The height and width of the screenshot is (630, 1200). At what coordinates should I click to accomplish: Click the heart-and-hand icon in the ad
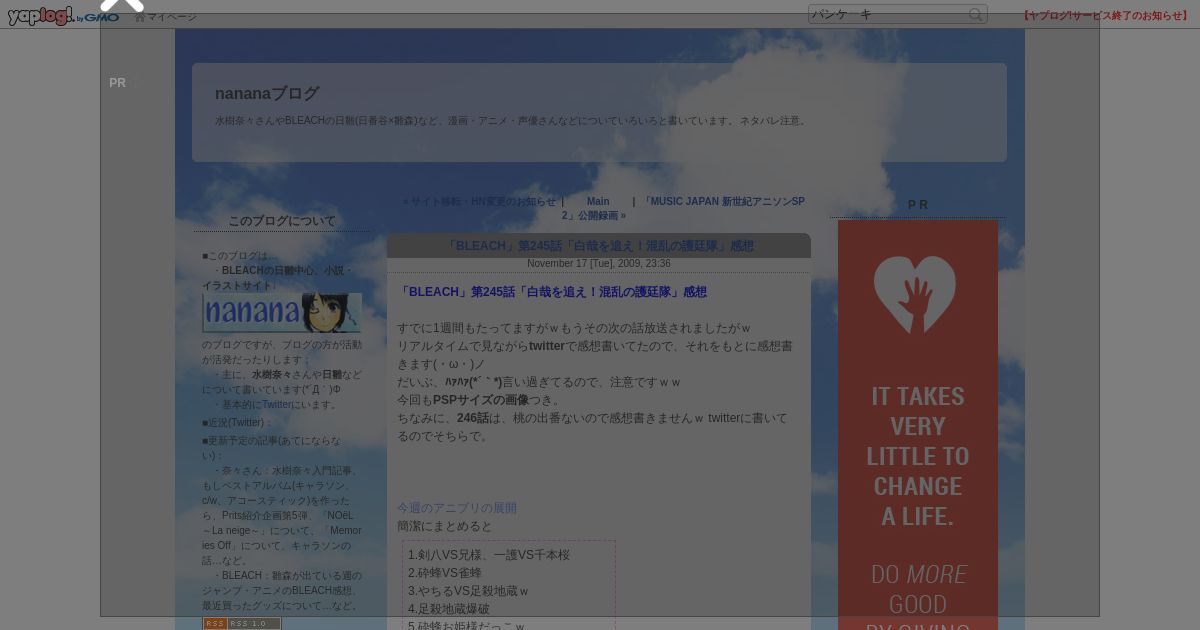[915, 294]
